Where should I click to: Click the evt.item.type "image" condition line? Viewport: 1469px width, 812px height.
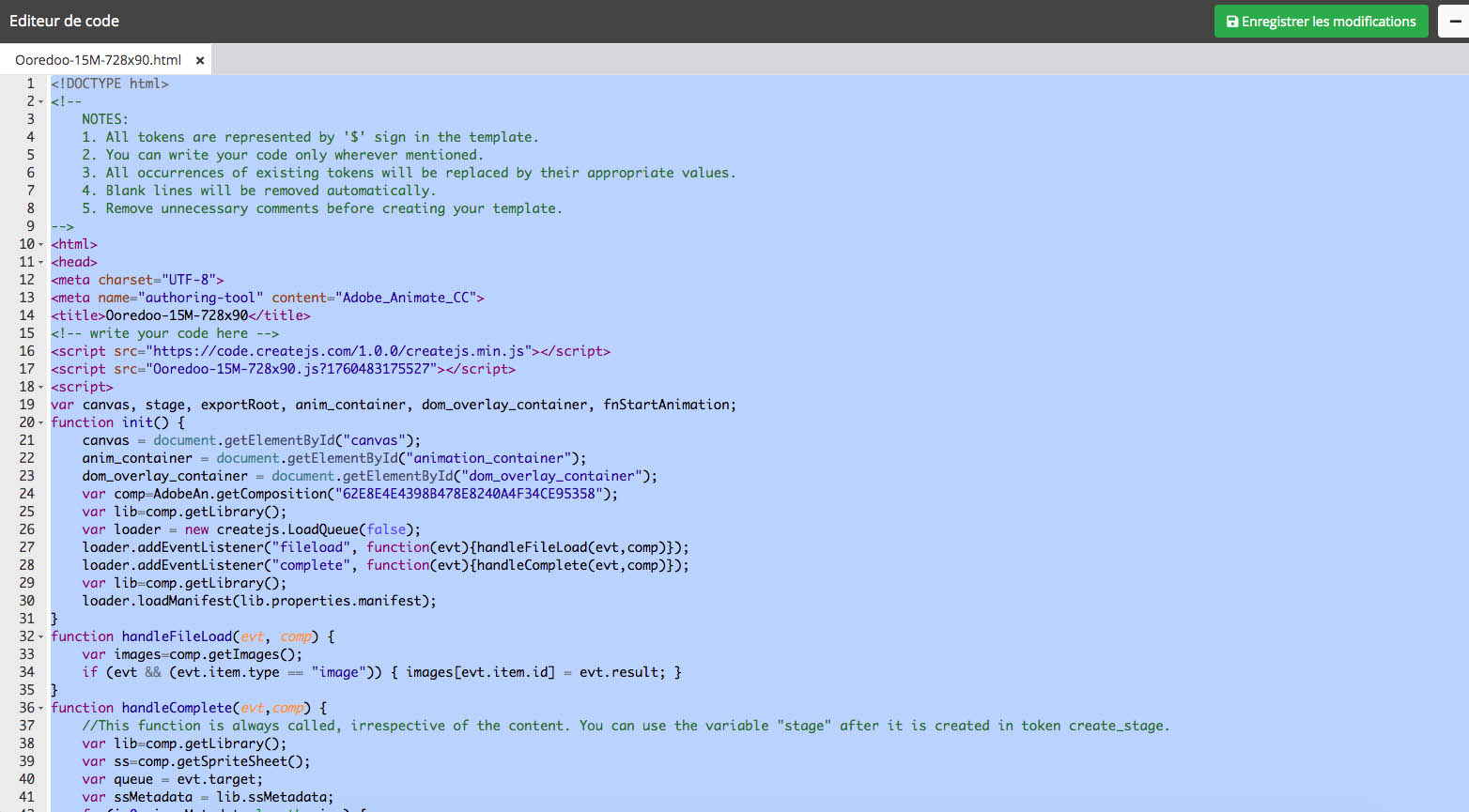click(382, 672)
